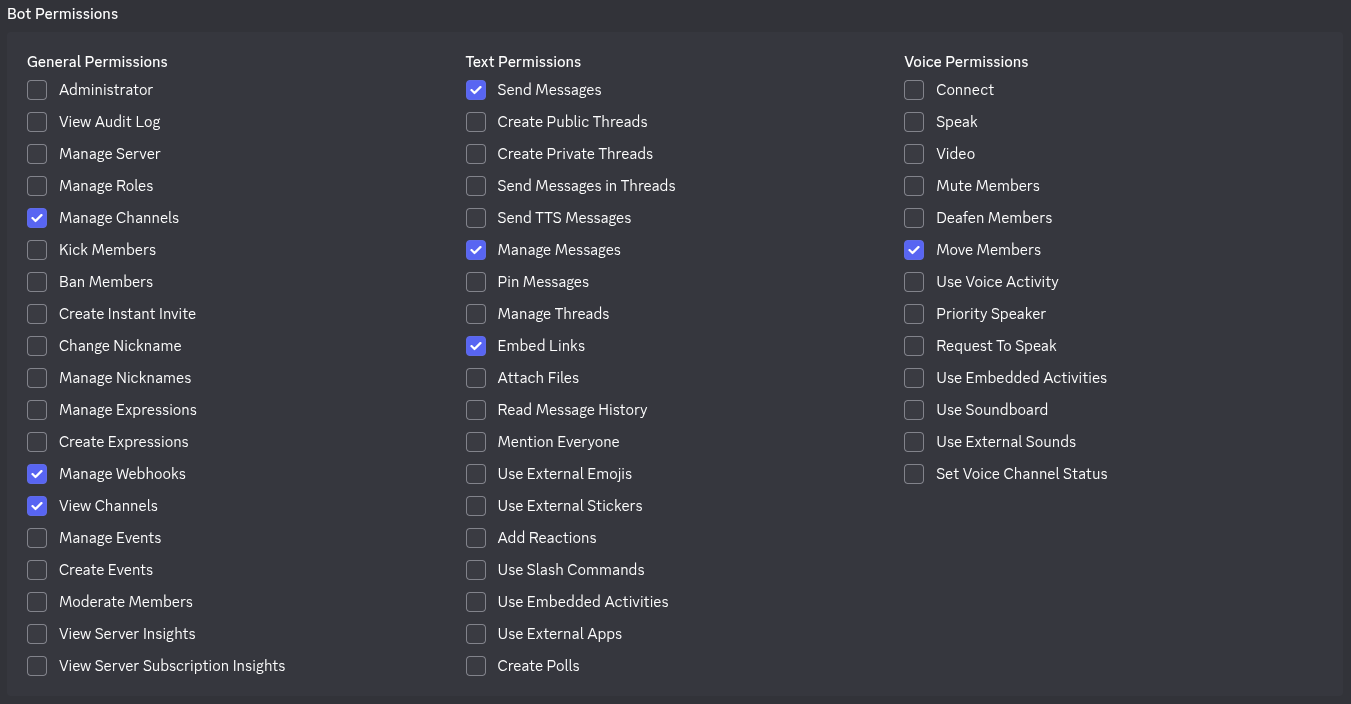The height and width of the screenshot is (704, 1351).
Task: Uncheck the Manage Webhooks permission
Action: point(37,473)
